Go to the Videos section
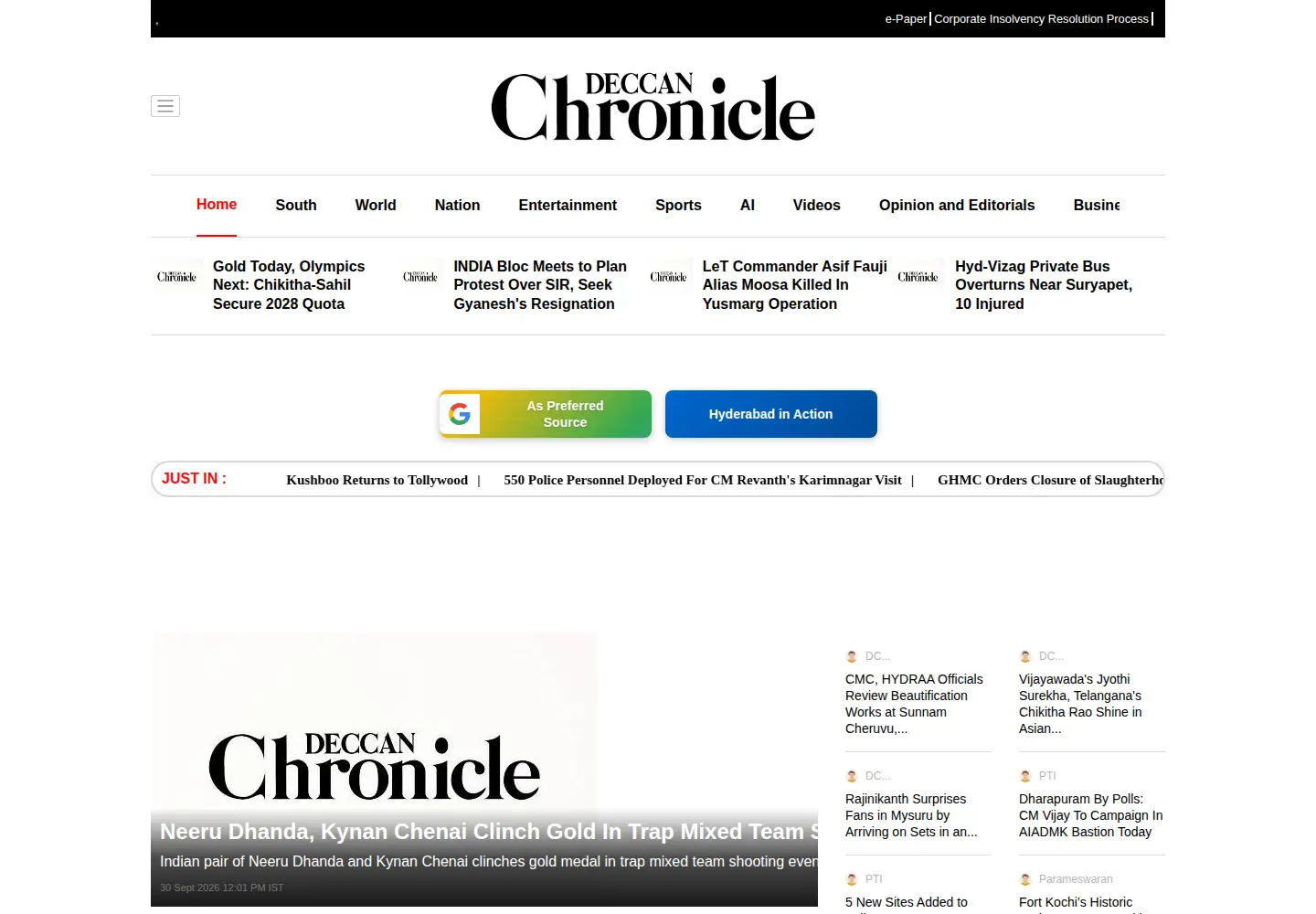This screenshot has width=1316, height=914. 817,206
